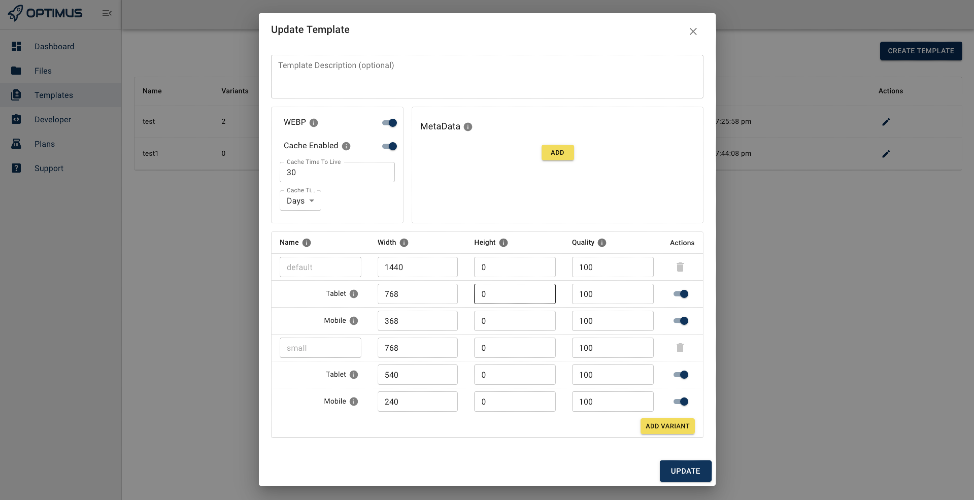Click the Name column info icon
This screenshot has width=974, height=500.
[306, 243]
